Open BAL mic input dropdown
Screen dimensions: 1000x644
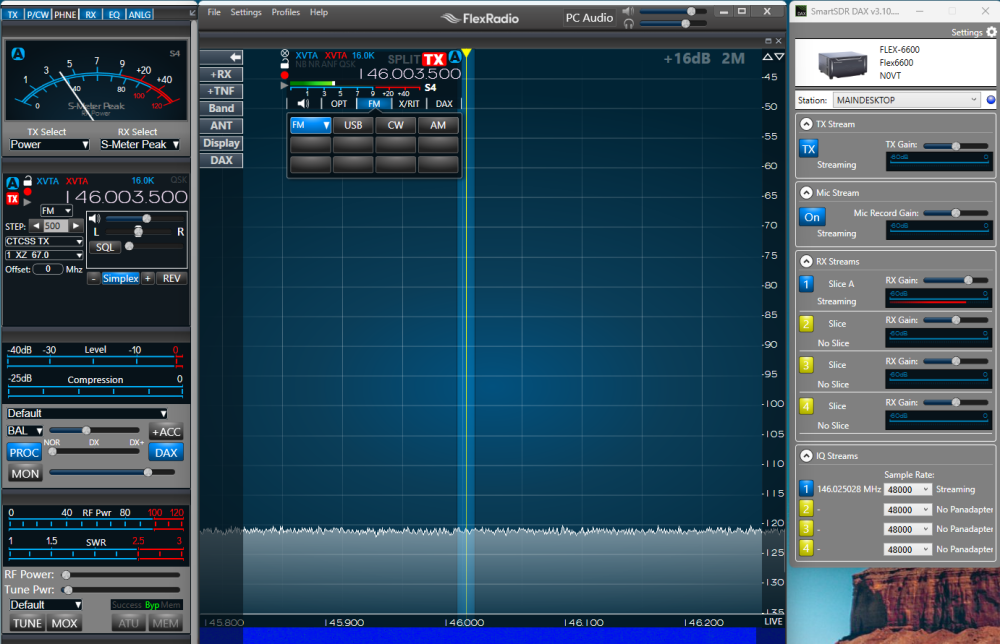click(25, 431)
